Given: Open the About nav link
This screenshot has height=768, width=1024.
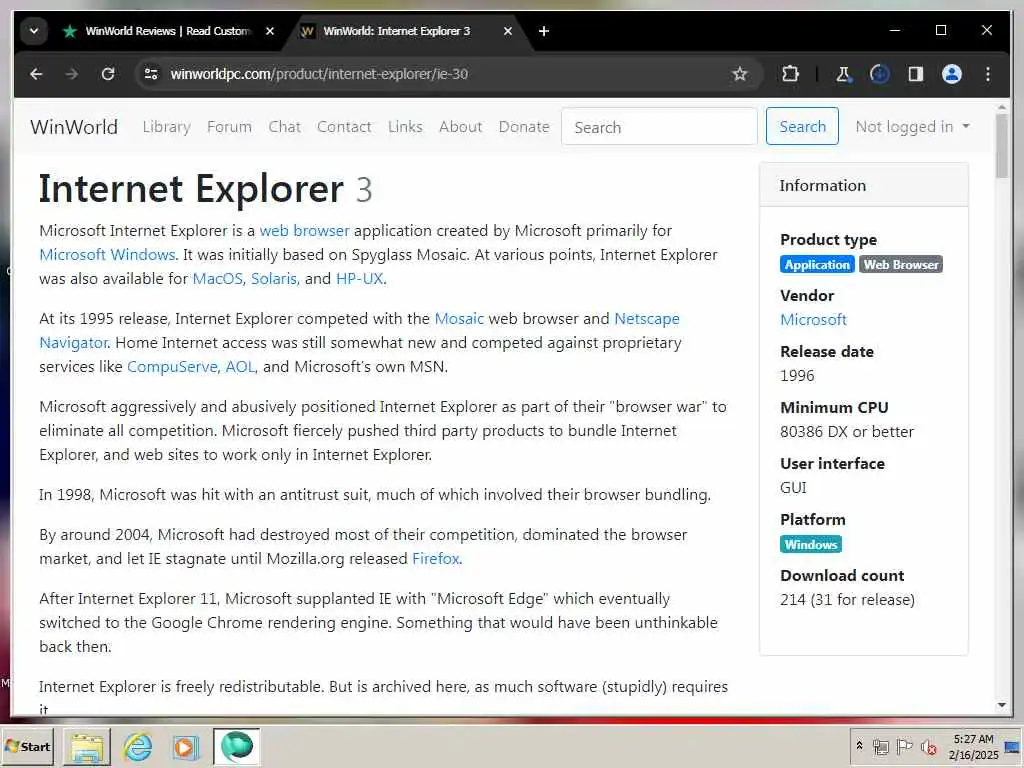Looking at the screenshot, I should pyautogui.click(x=460, y=127).
